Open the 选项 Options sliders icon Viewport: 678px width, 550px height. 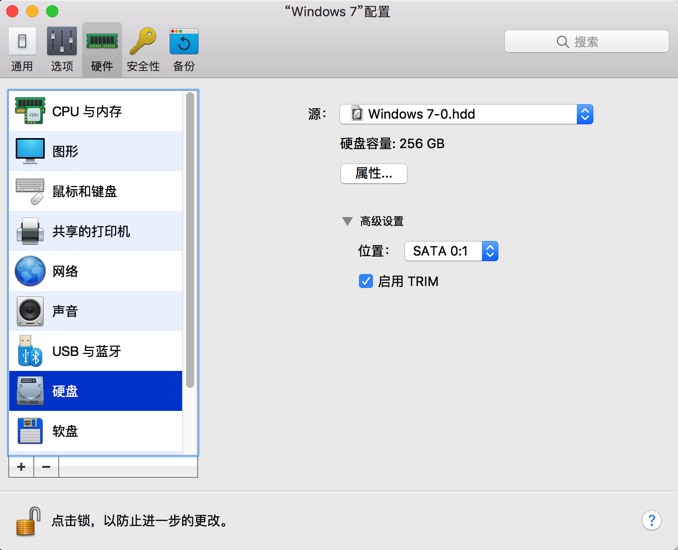(x=62, y=42)
